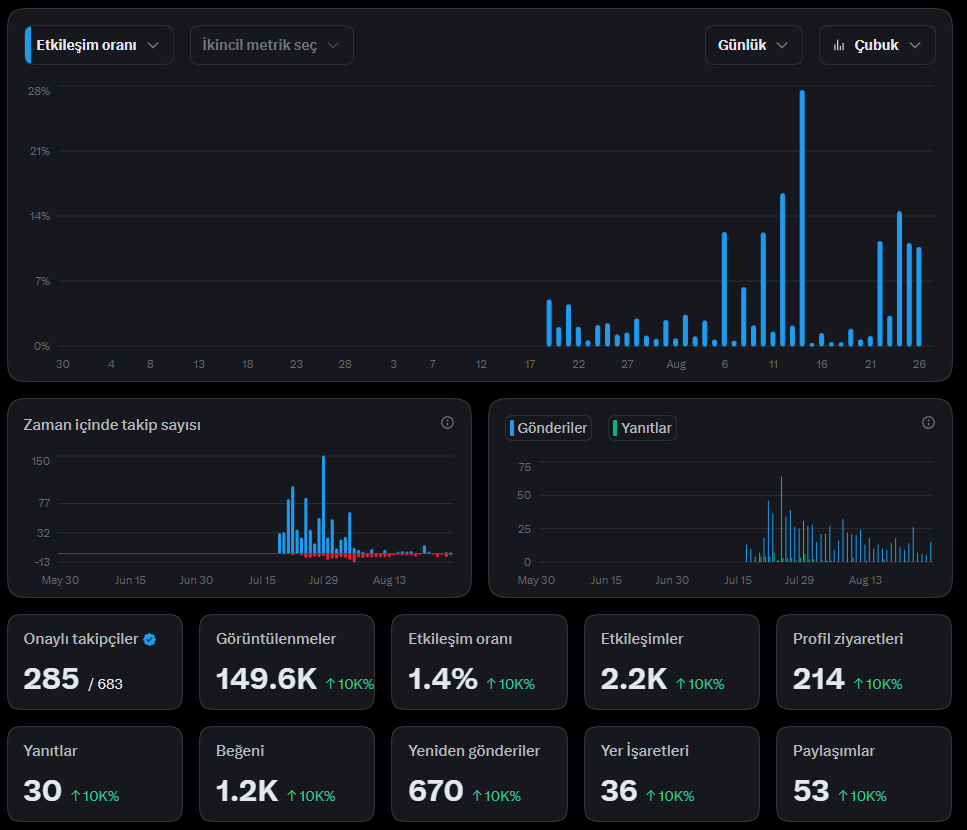The height and width of the screenshot is (830, 967).
Task: Click green up arrow in Yer İşaretleri card
Action: point(651,795)
